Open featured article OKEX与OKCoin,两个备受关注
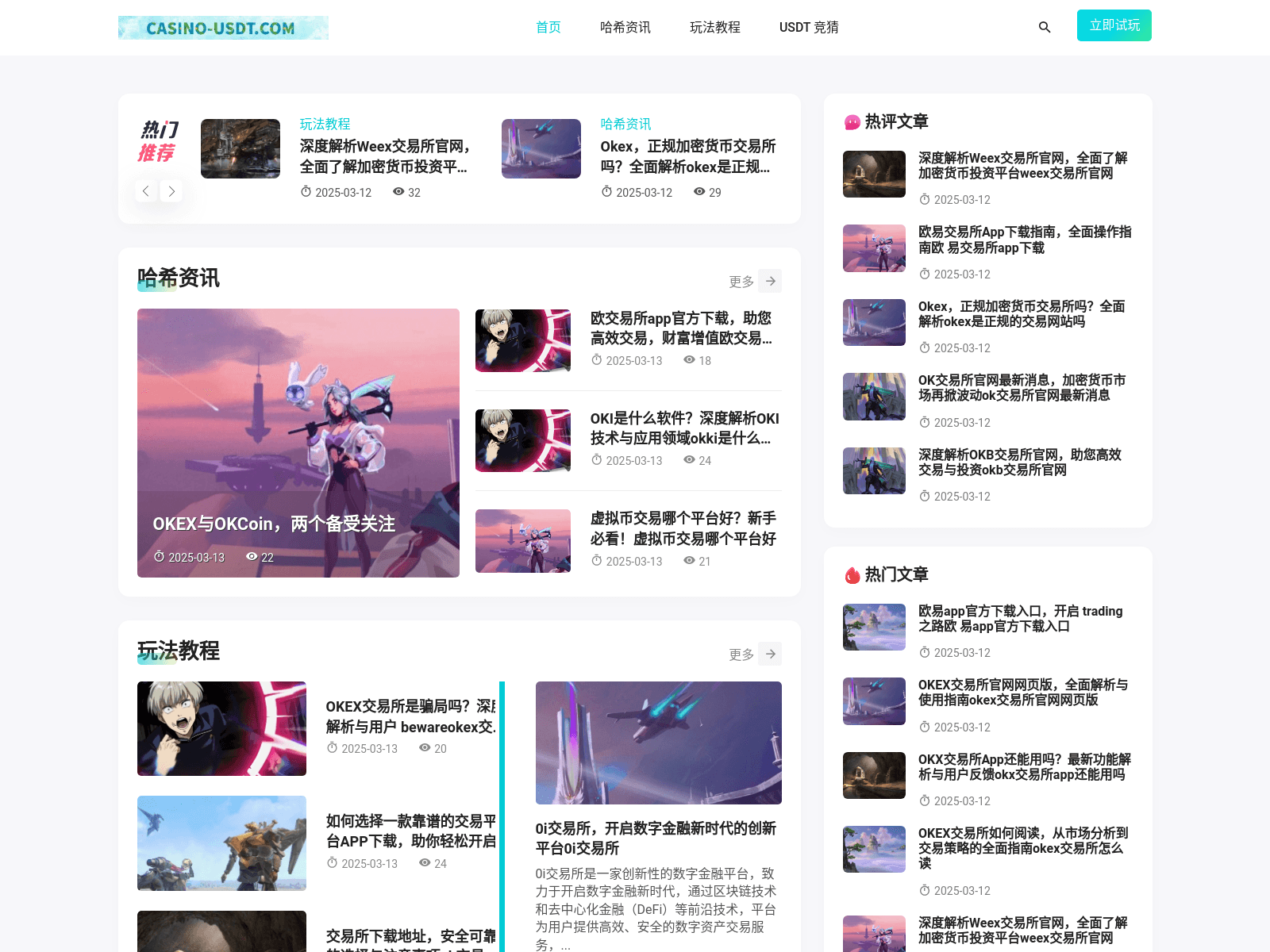Image resolution: width=1270 pixels, height=952 pixels. (274, 524)
